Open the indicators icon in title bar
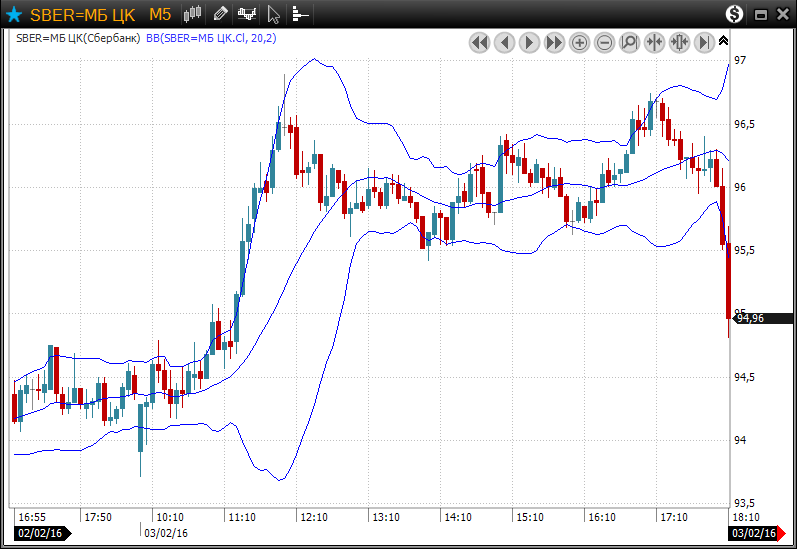Image resolution: width=797 pixels, height=549 pixels. coord(247,14)
